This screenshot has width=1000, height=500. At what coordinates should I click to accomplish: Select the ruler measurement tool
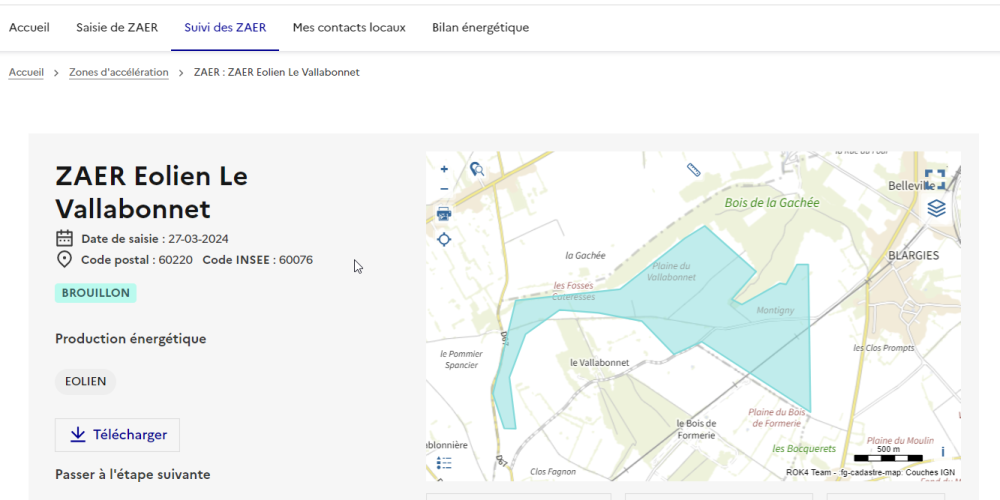[694, 170]
